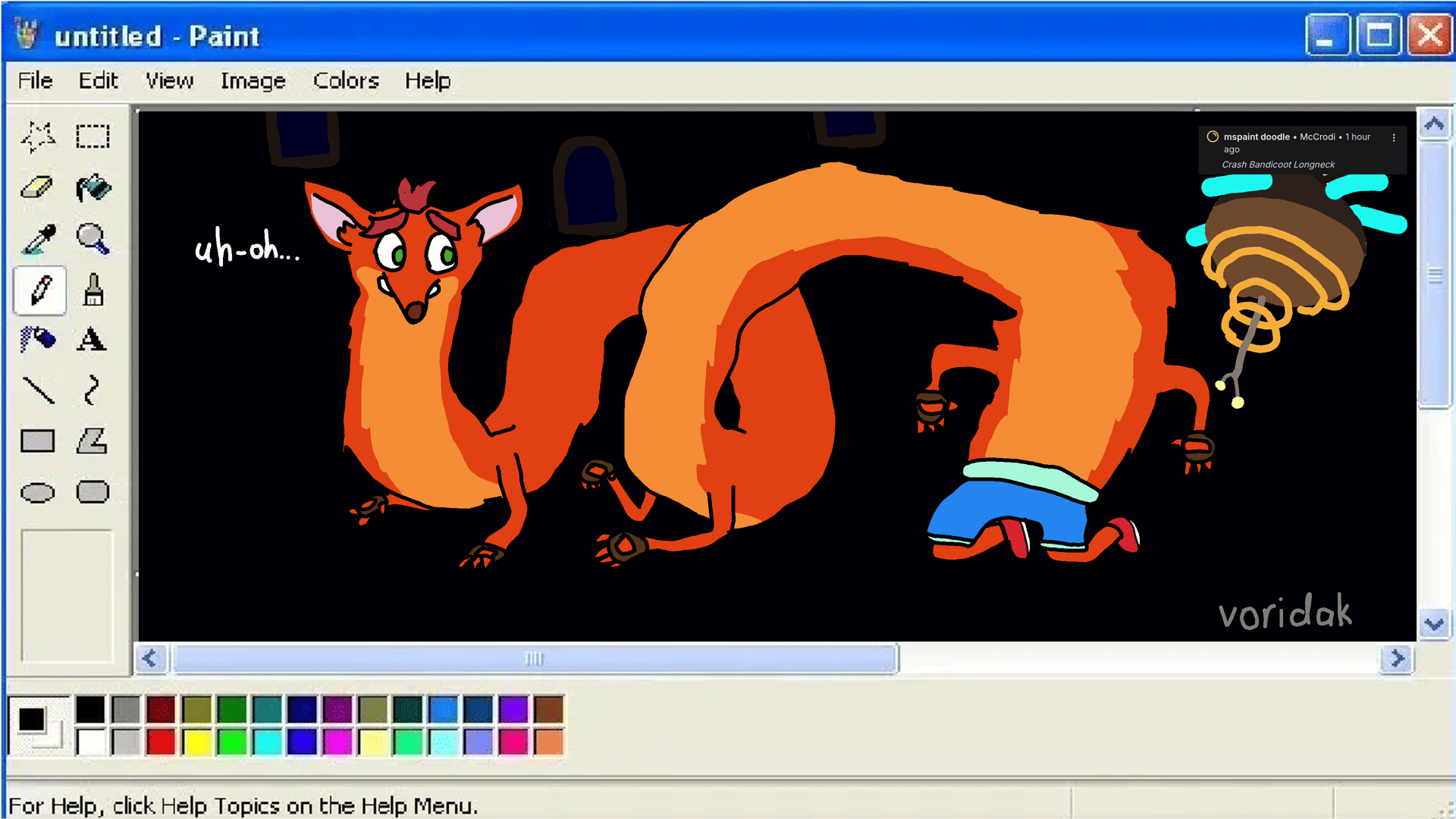Screen dimensions: 1456x819
Task: Select the pale yellow color swatch
Action: 373,742
